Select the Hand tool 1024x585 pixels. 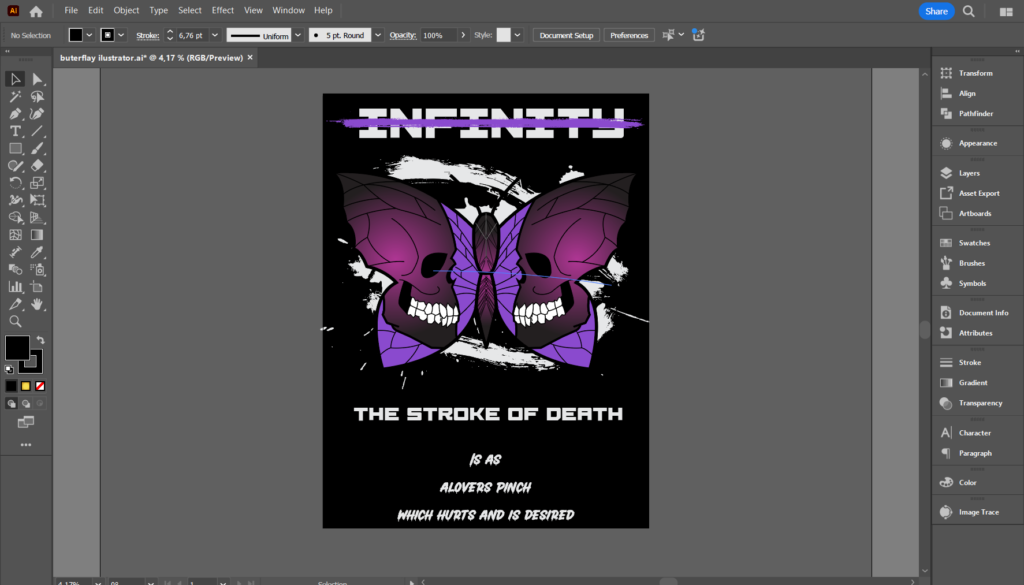[37, 303]
